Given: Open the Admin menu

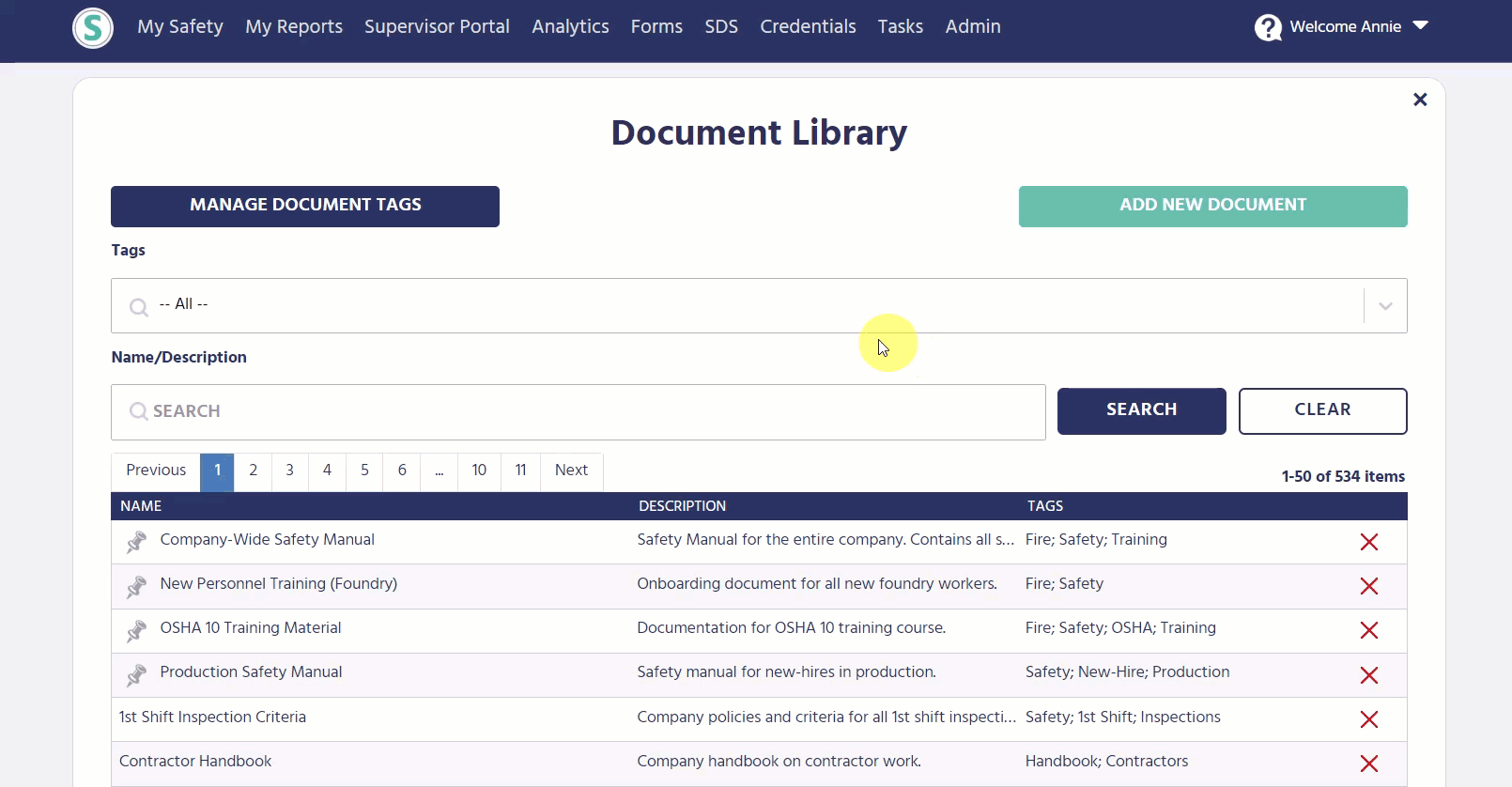Looking at the screenshot, I should pyautogui.click(x=973, y=26).
